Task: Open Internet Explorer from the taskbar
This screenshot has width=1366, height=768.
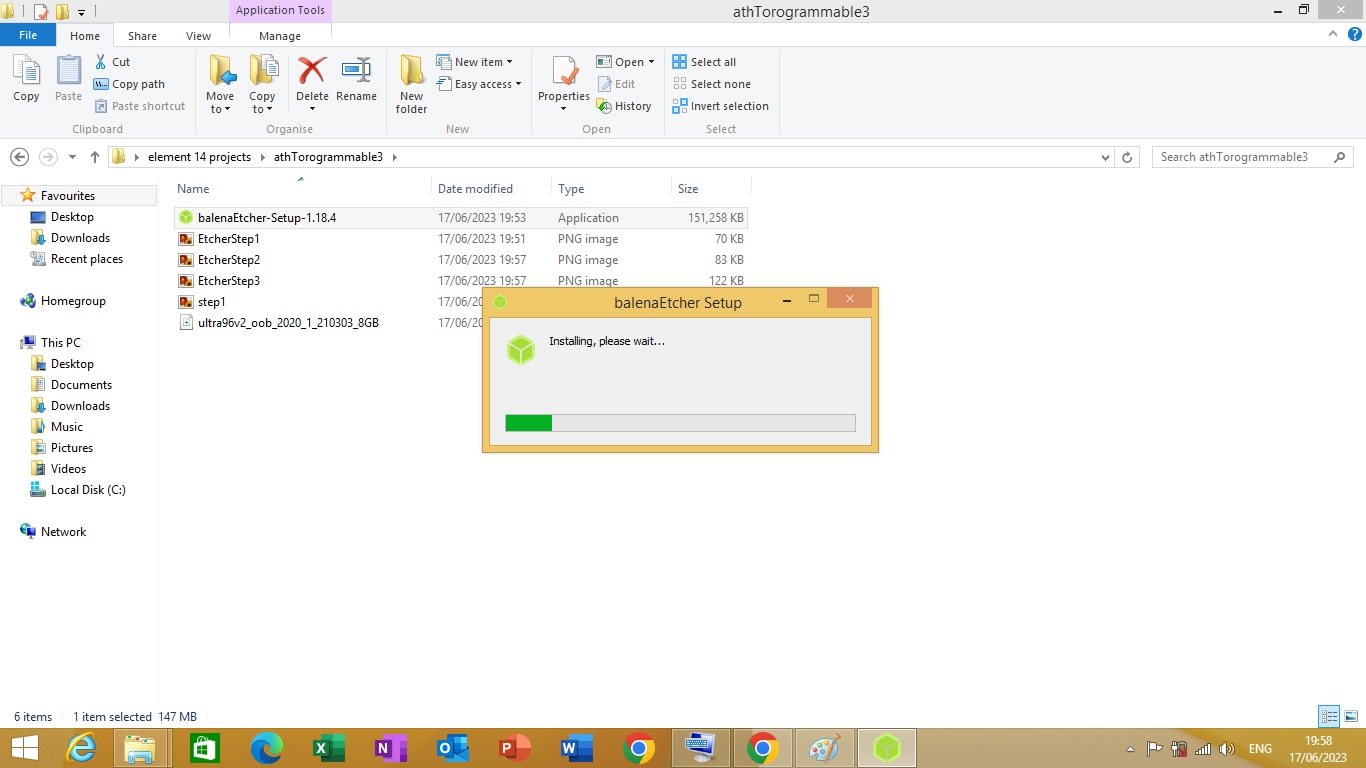Action: pos(81,748)
